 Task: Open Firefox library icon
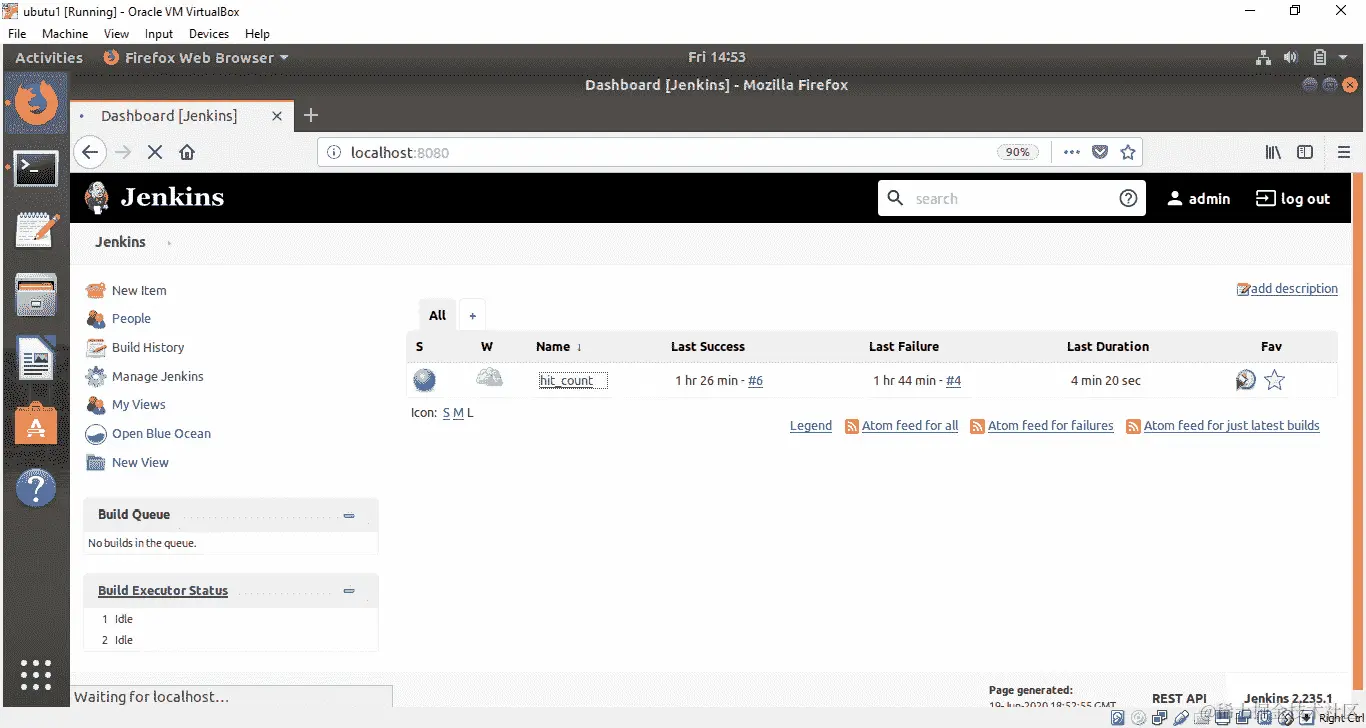pos(1273,152)
